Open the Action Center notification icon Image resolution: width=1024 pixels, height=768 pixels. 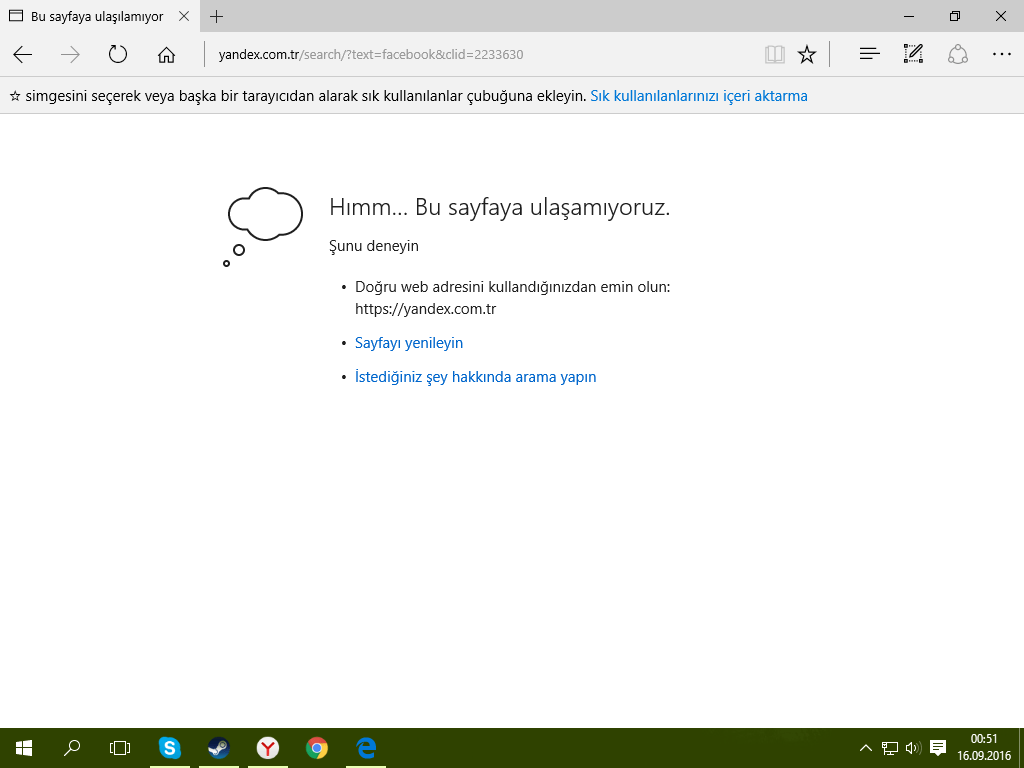[938, 747]
